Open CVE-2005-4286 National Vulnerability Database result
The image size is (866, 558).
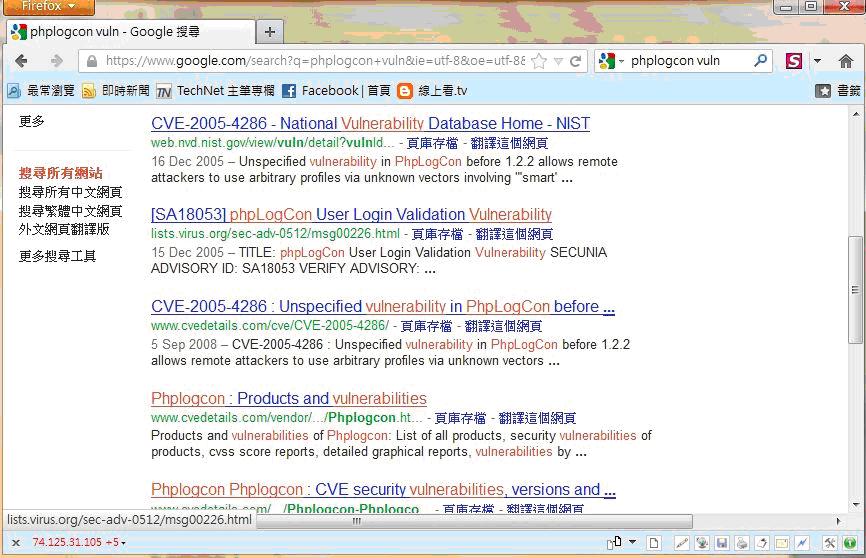click(370, 123)
